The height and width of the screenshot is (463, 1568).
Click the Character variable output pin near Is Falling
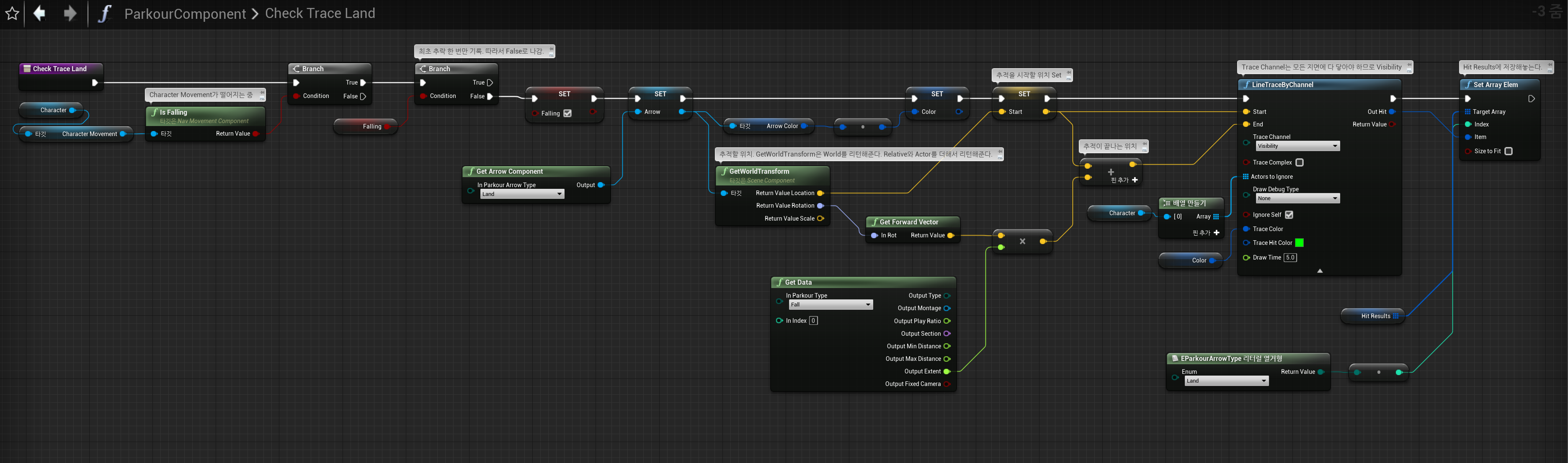[72, 110]
